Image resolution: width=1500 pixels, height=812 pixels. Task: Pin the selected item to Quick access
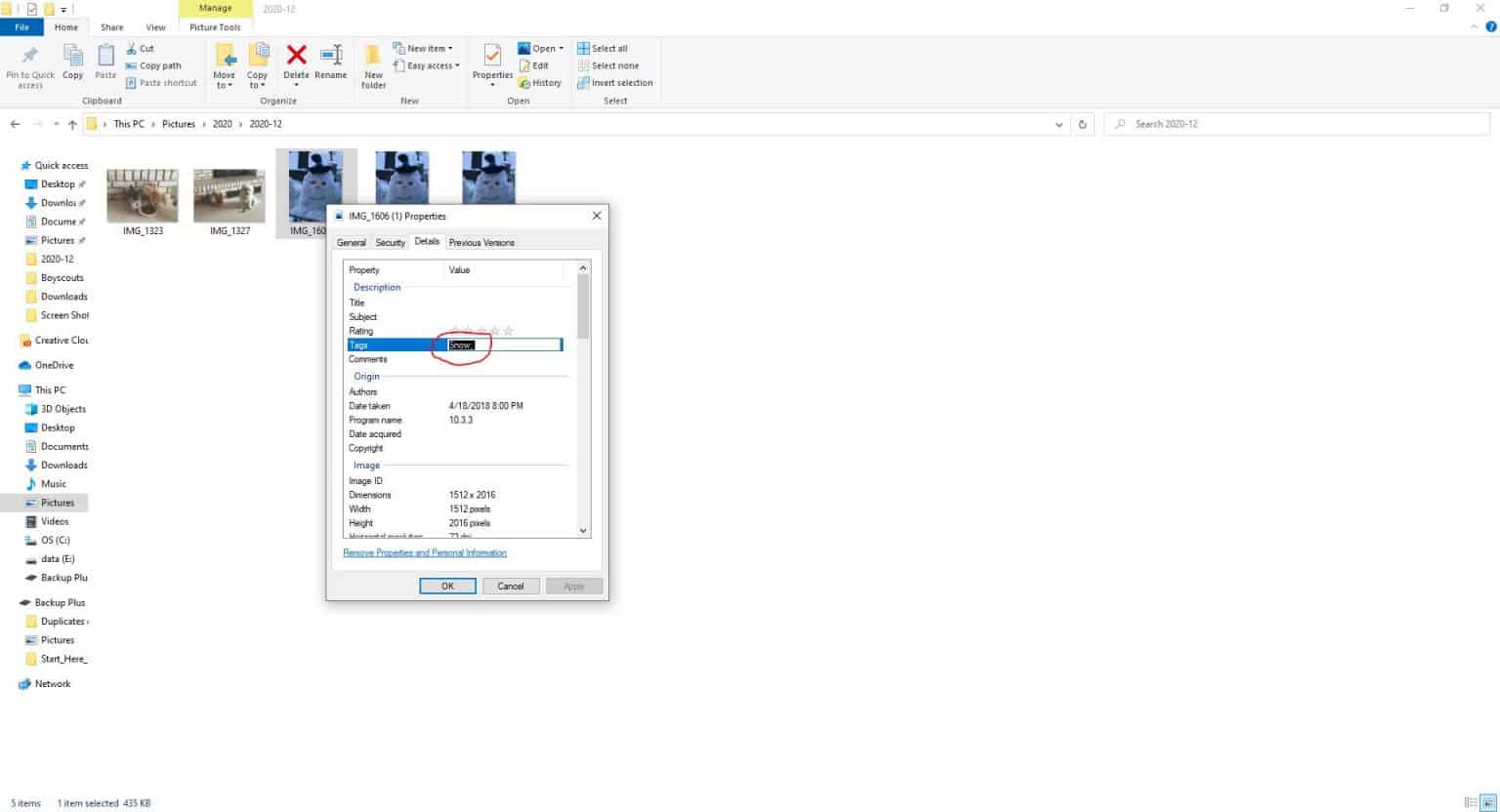[29, 62]
